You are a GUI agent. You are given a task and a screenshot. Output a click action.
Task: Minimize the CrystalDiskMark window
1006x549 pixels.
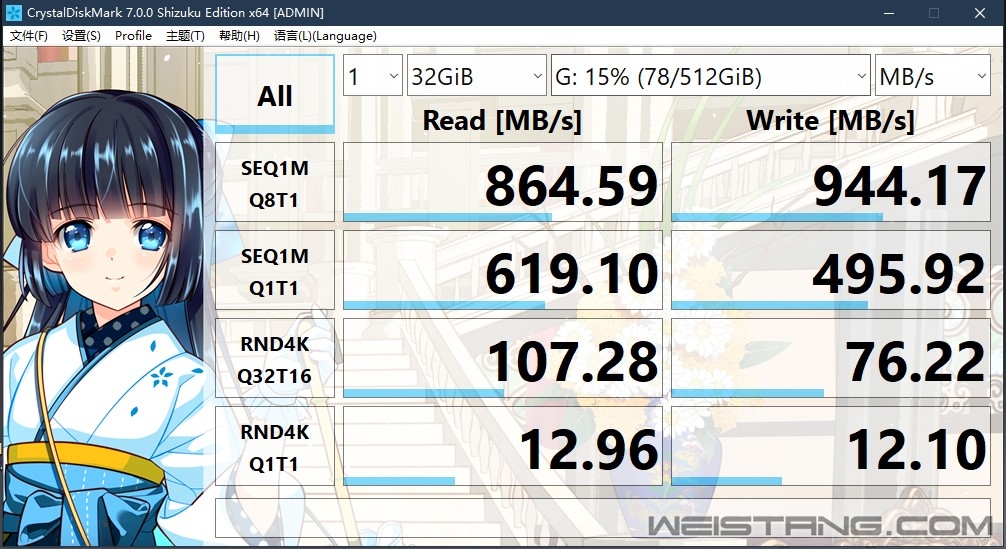tap(889, 13)
